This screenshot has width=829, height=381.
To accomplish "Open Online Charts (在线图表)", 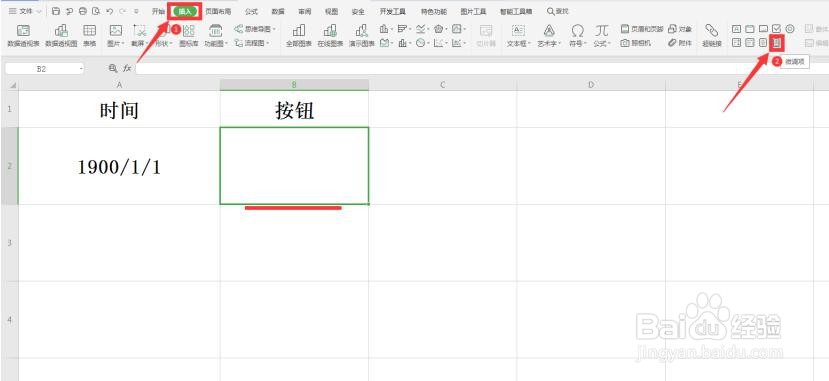I will click(x=330, y=35).
